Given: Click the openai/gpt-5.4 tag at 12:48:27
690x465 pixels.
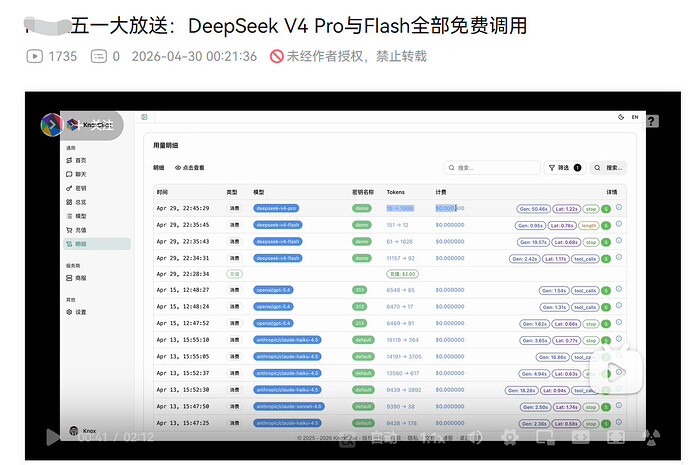Looking at the screenshot, I should pos(273,290).
